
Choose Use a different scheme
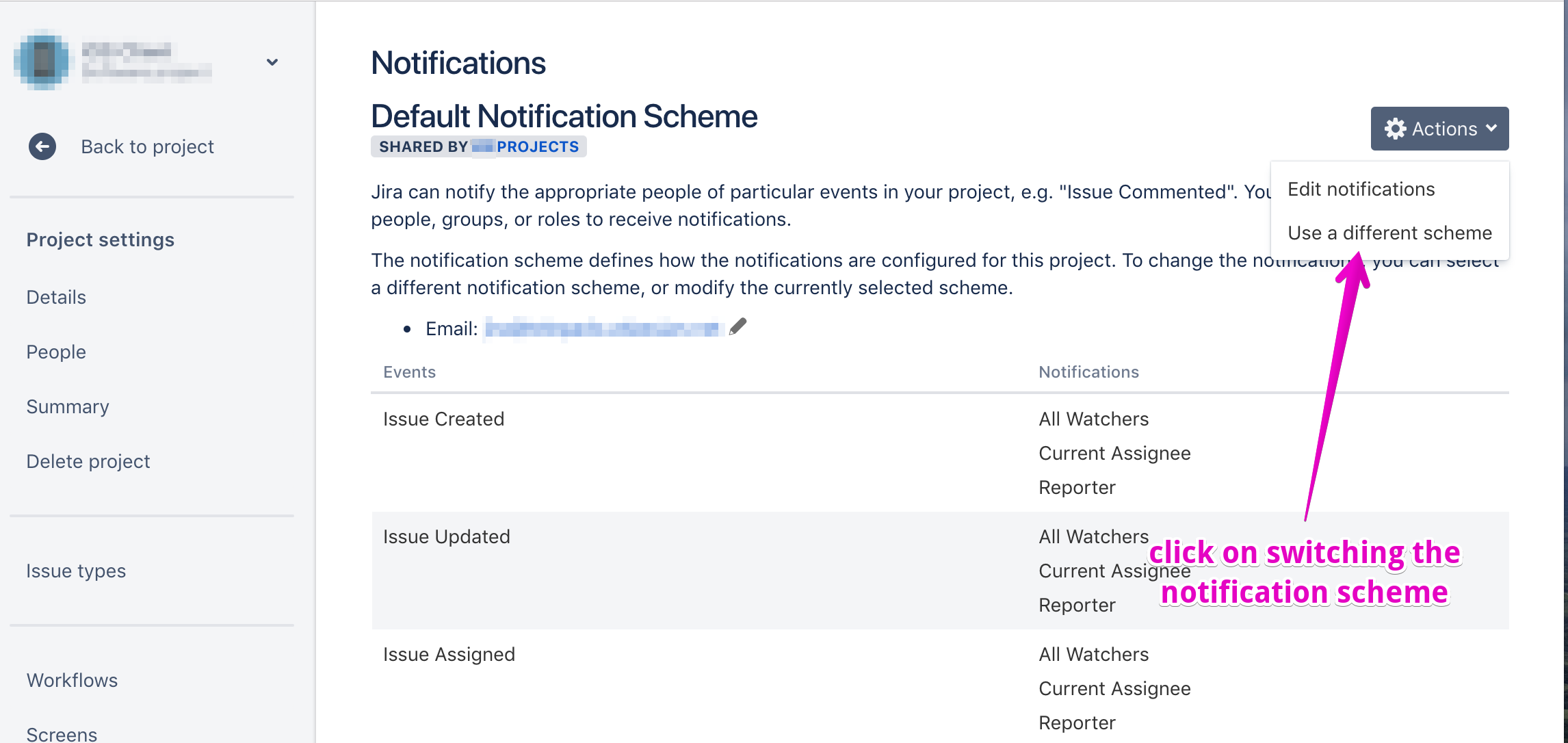pyautogui.click(x=1389, y=233)
